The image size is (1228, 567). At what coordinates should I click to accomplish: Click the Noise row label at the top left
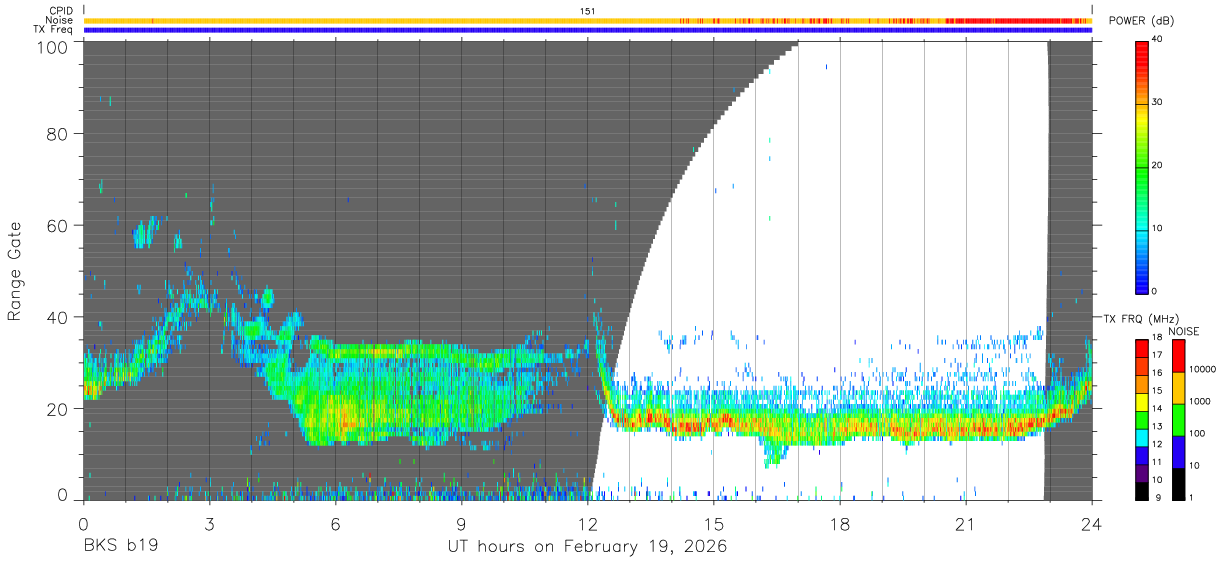[x=60, y=20]
